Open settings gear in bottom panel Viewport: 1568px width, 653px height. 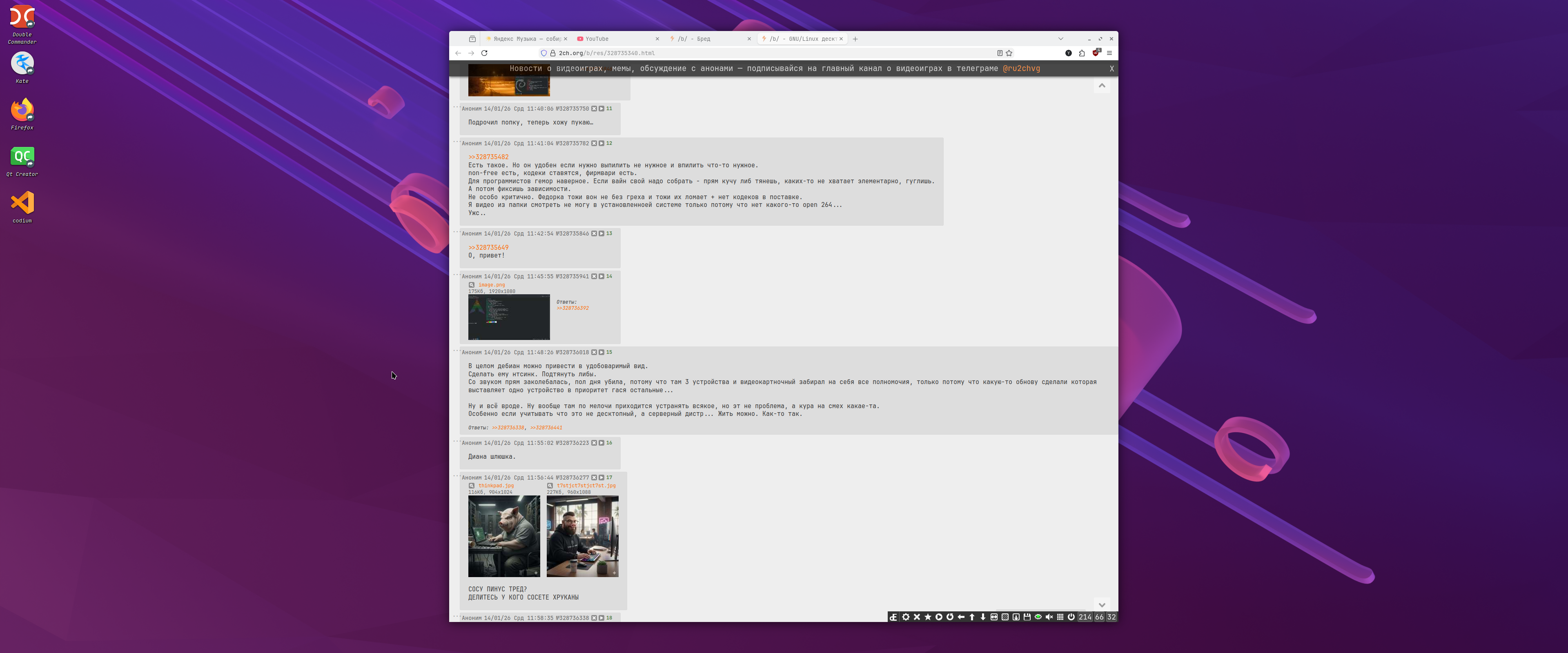(x=906, y=617)
